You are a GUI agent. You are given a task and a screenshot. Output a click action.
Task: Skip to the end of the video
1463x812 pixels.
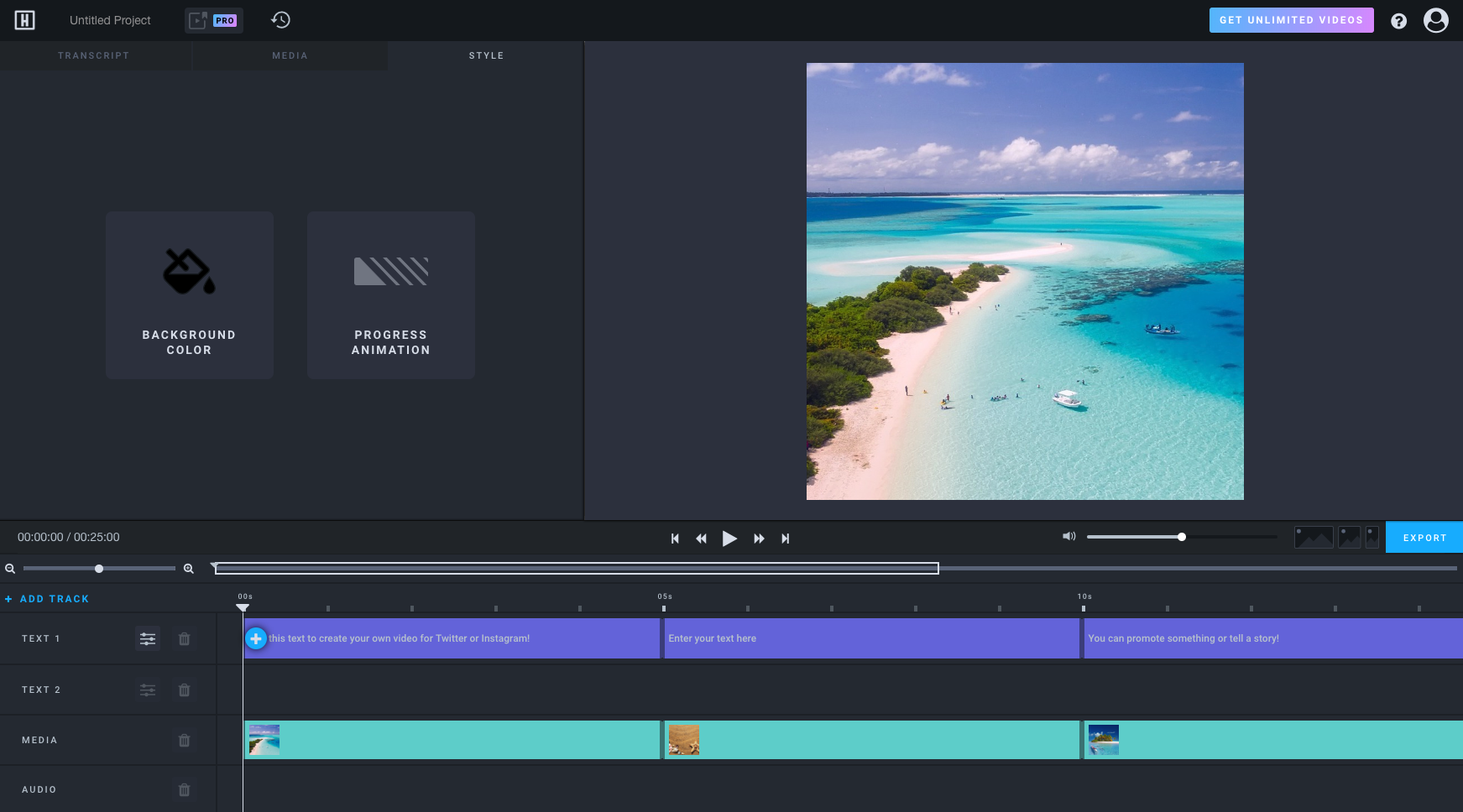(x=786, y=539)
